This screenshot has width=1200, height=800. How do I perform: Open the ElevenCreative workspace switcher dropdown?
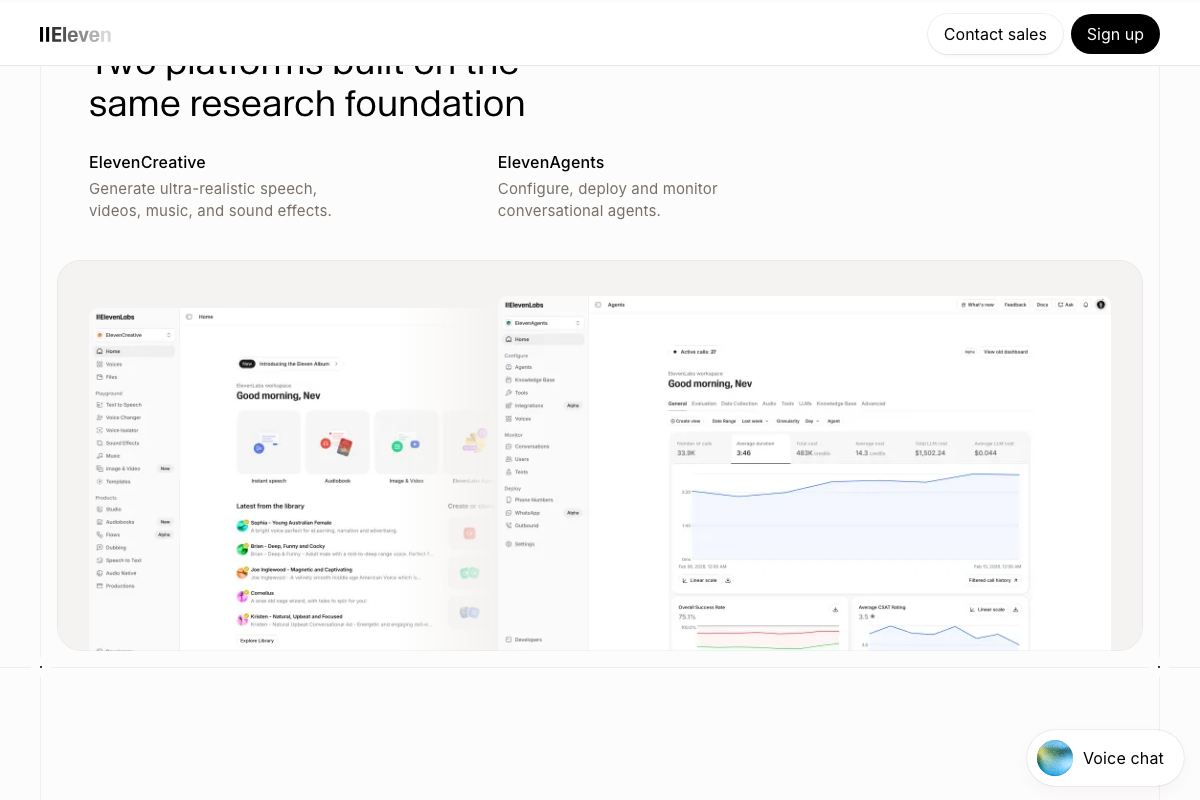[134, 335]
